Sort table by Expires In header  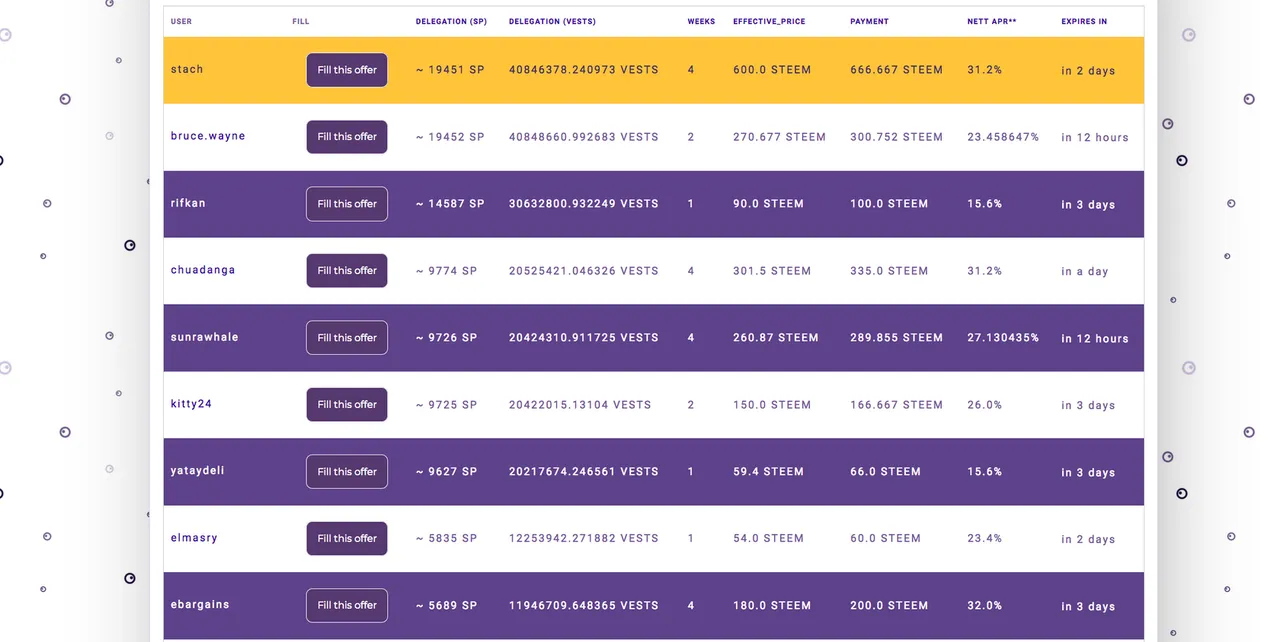[x=1084, y=21]
